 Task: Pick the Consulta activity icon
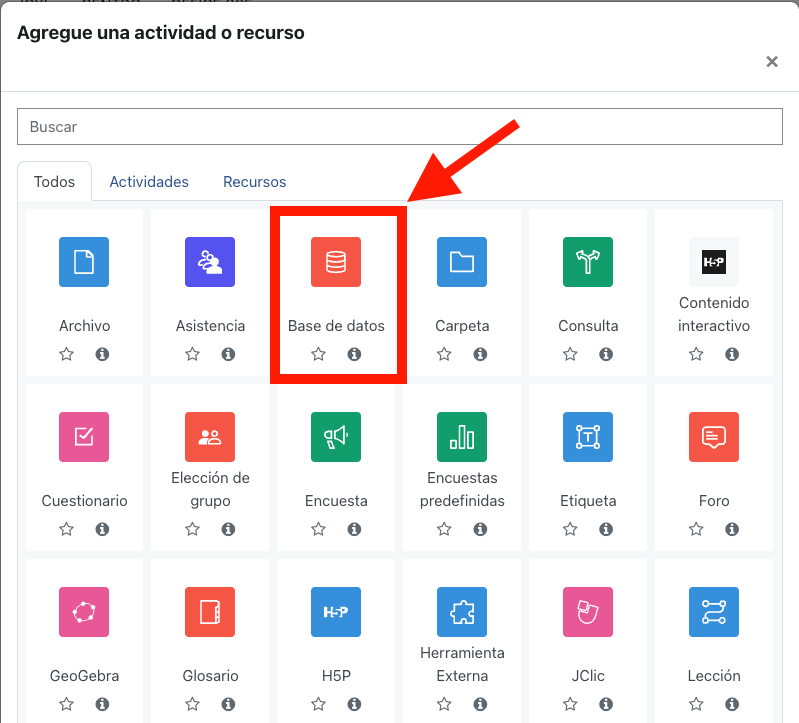click(x=588, y=262)
